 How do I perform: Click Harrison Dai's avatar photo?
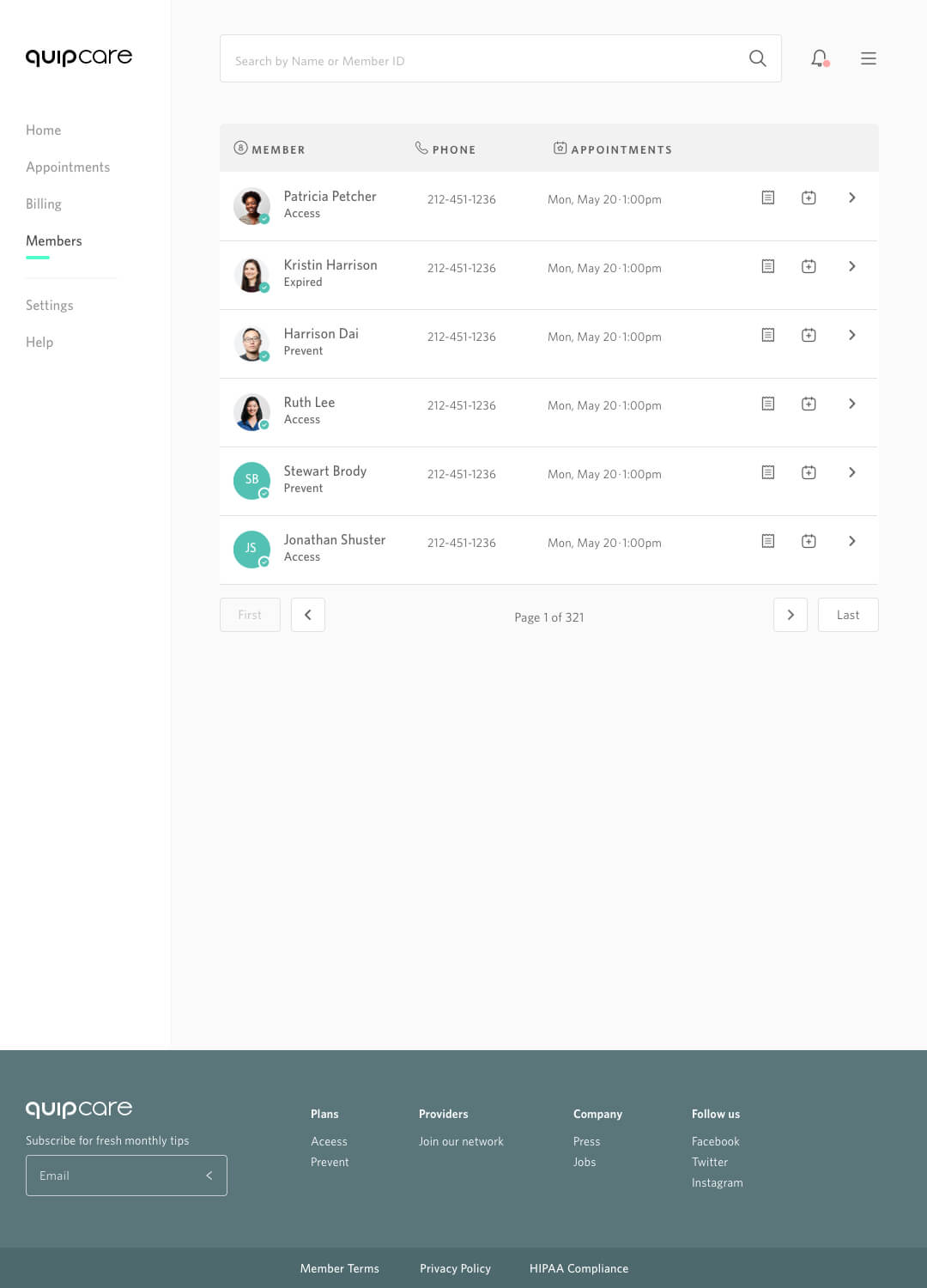(251, 343)
